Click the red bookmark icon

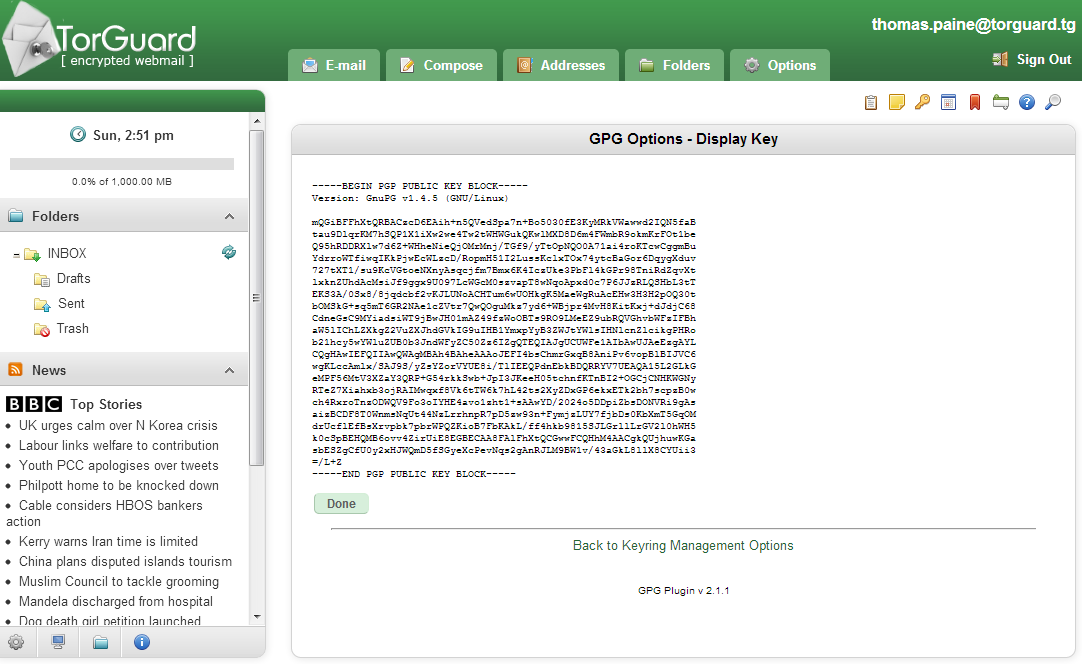pos(975,102)
